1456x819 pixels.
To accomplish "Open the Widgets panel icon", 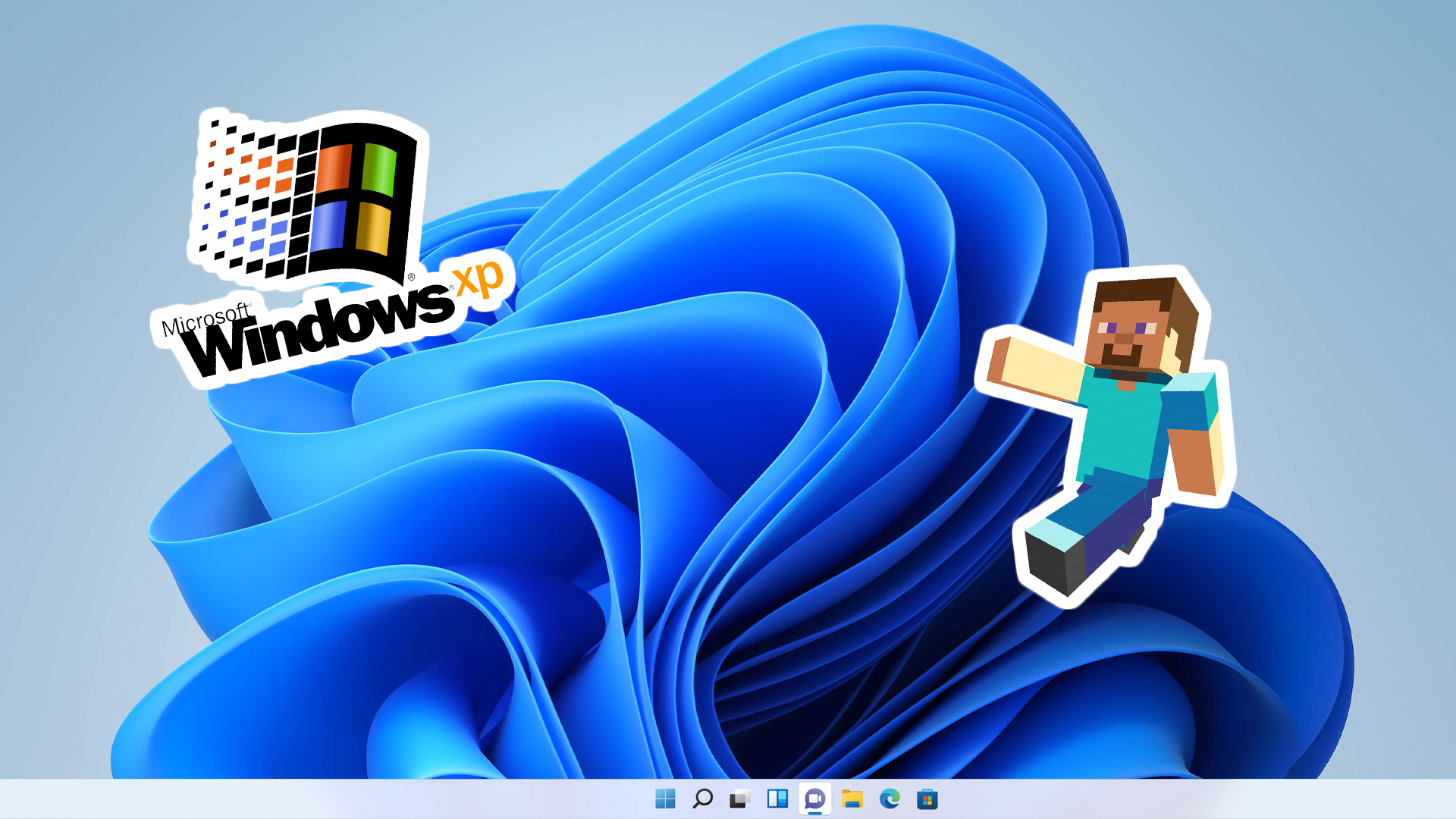I will [x=777, y=799].
